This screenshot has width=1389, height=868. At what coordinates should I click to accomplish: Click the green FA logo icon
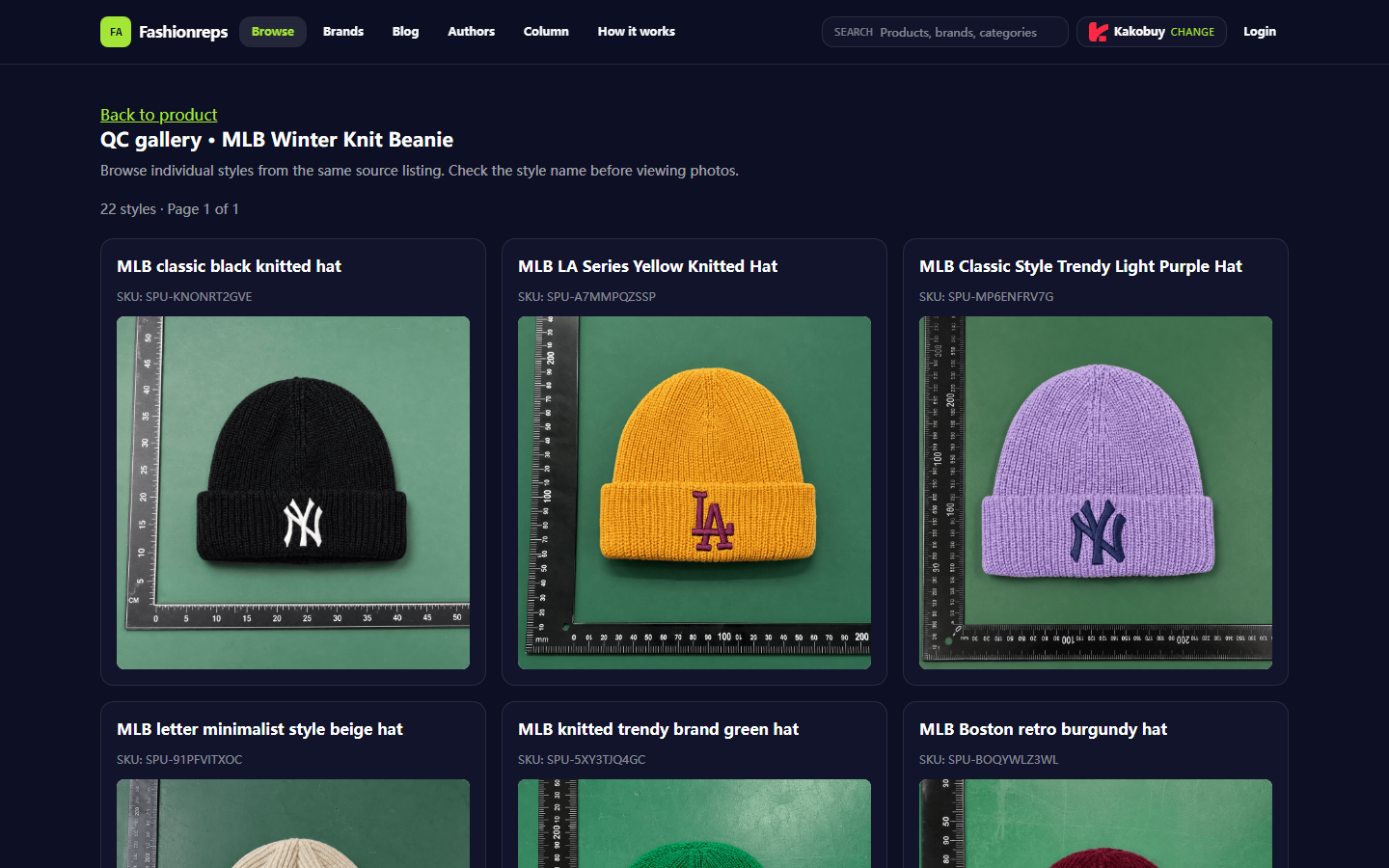[x=116, y=32]
